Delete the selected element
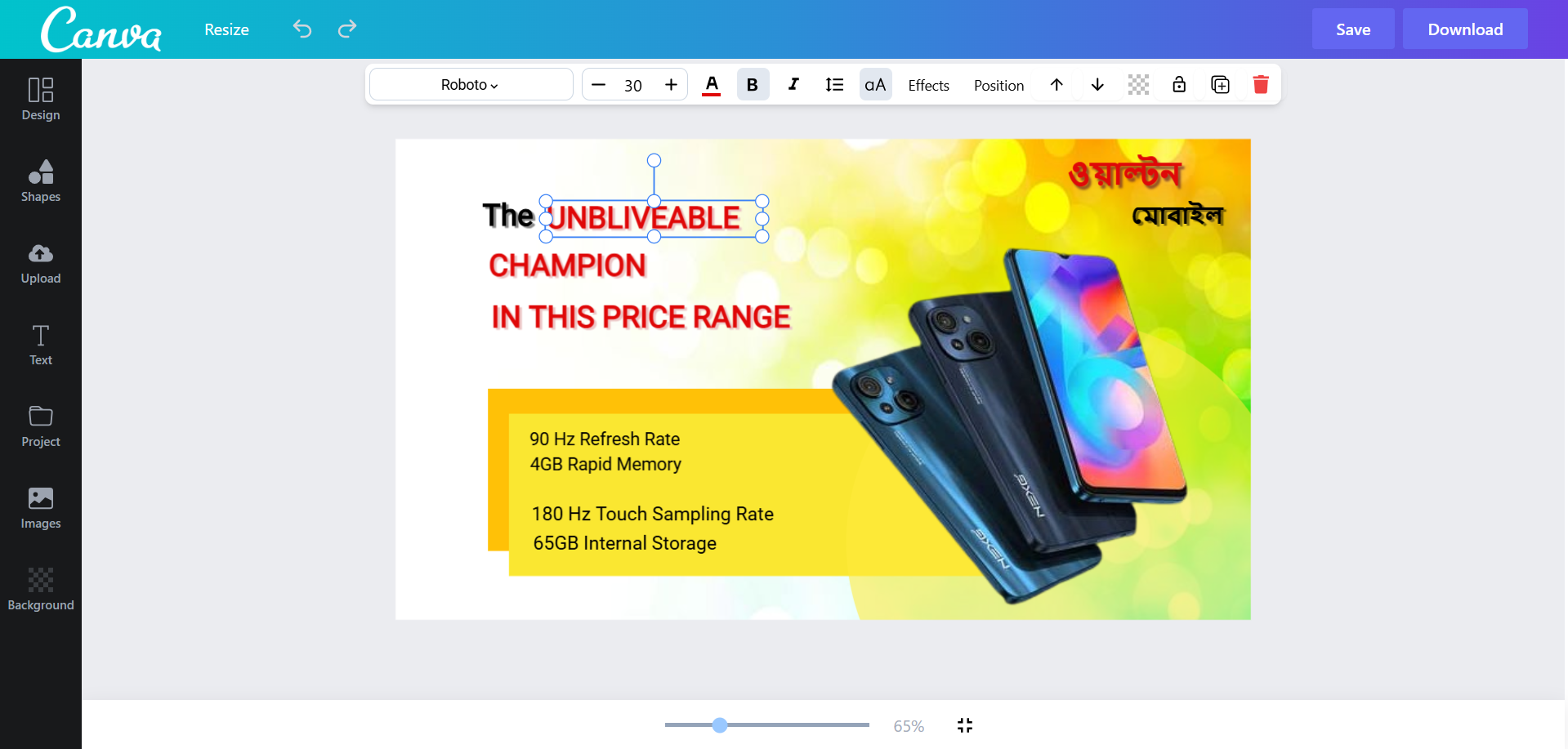The image size is (1568, 749). [x=1261, y=85]
